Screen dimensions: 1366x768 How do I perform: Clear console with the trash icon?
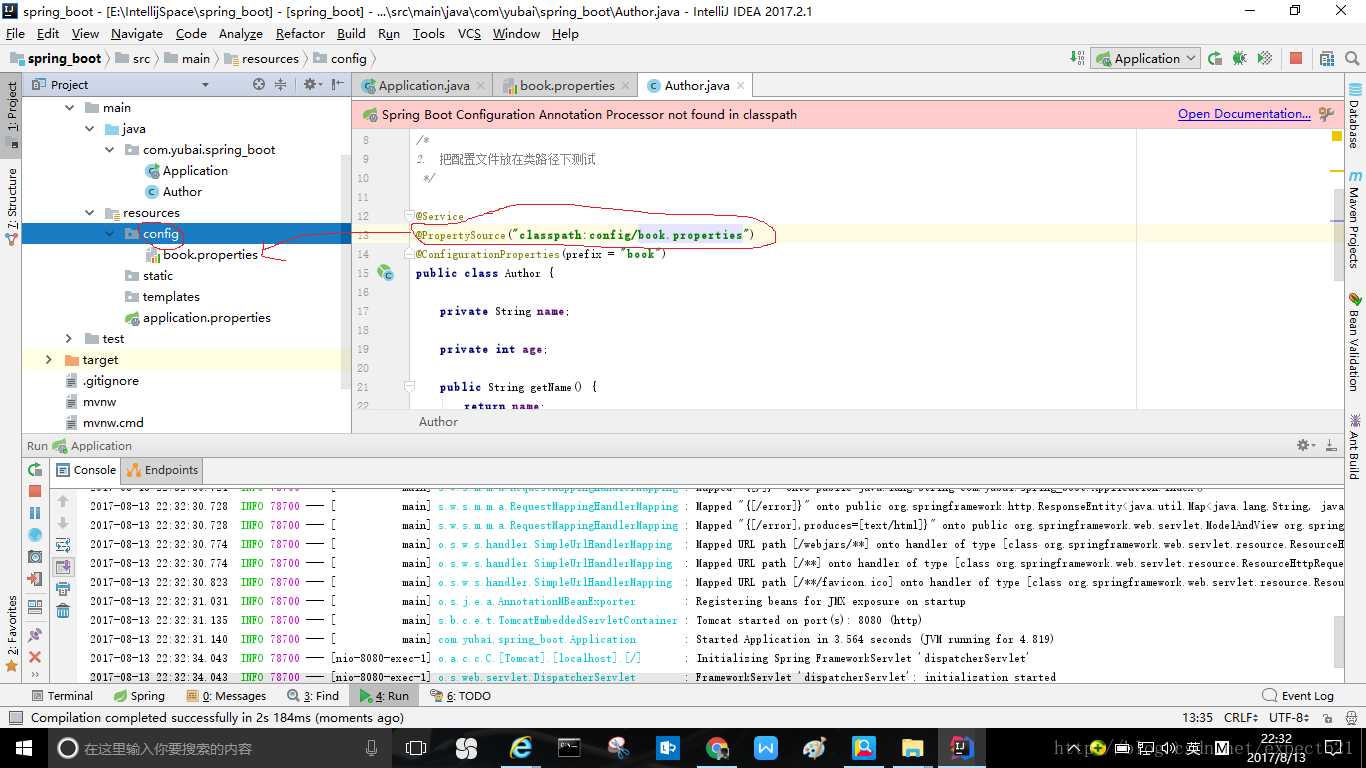[63, 611]
